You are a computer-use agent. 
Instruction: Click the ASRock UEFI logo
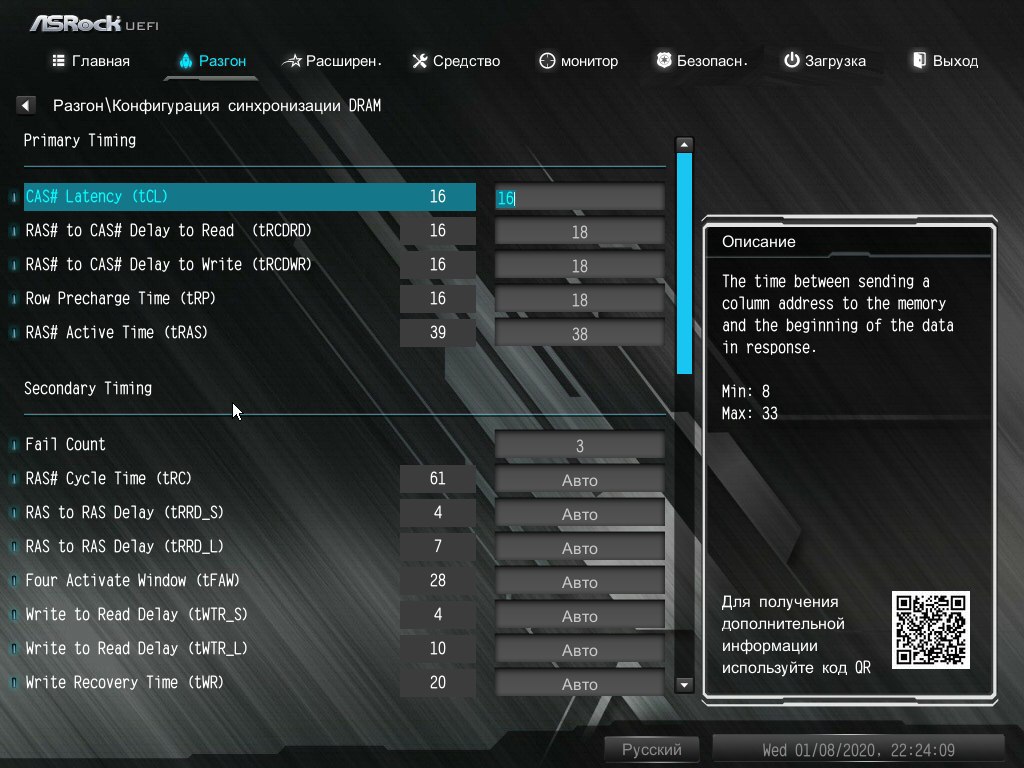point(94,24)
